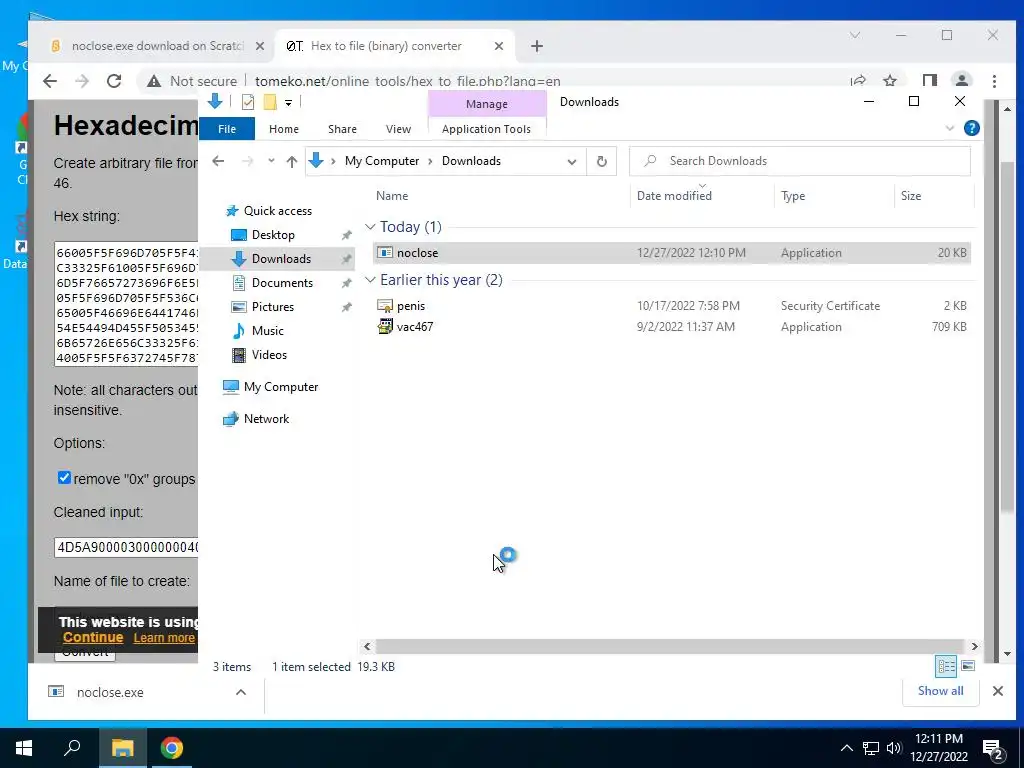Switch to large icons view in status bar

pyautogui.click(x=968, y=666)
